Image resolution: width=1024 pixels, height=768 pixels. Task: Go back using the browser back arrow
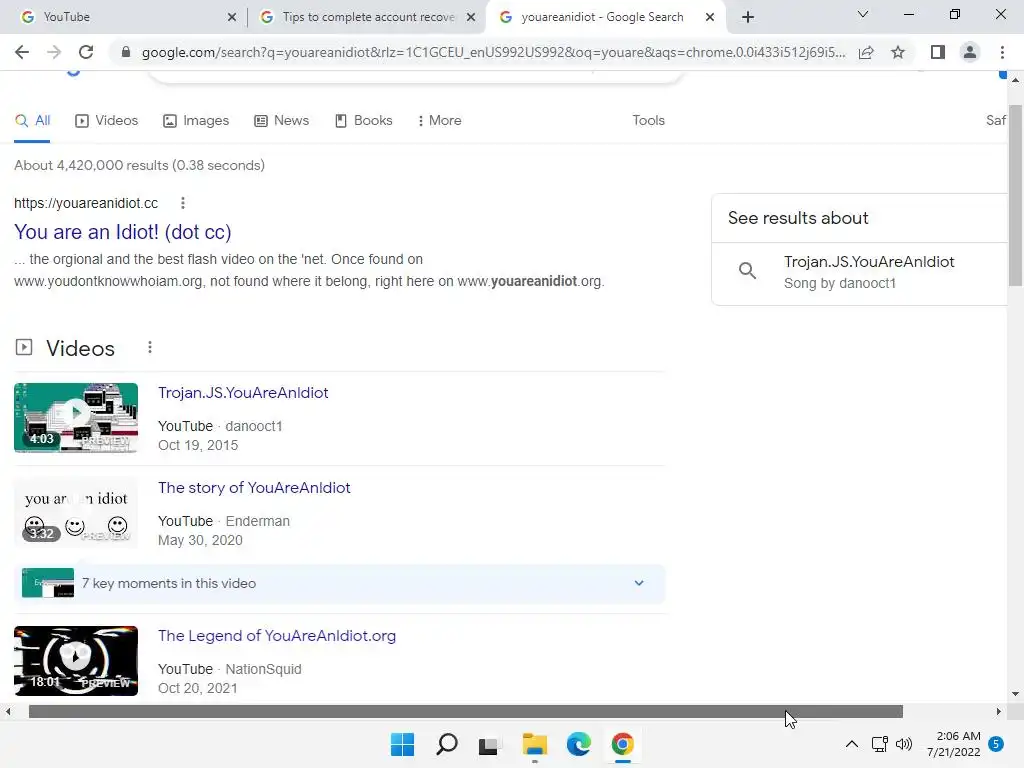(22, 52)
